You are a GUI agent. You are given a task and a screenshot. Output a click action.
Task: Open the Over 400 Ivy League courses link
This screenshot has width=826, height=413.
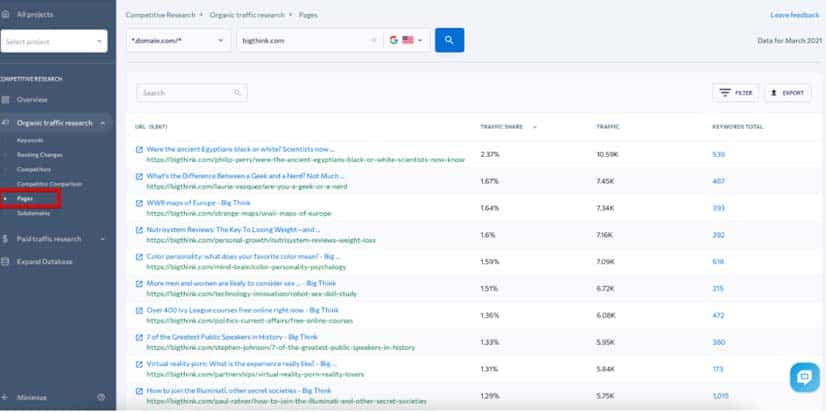point(243,311)
